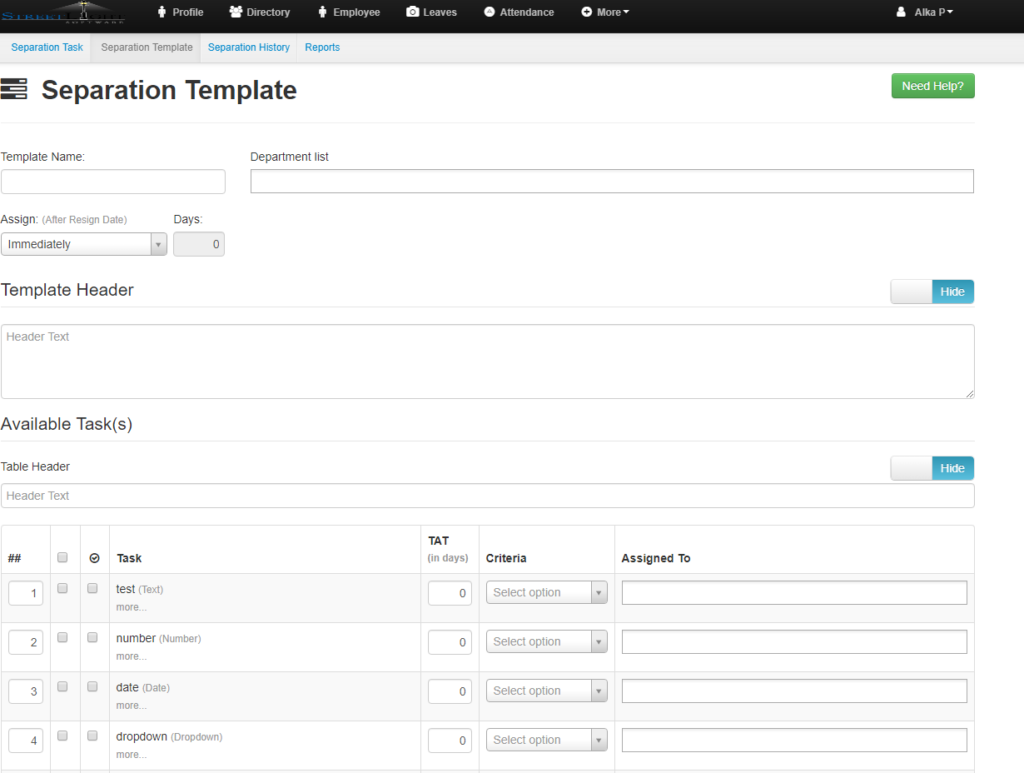
Task: Open the Criteria dropdown for the number task
Action: point(546,641)
